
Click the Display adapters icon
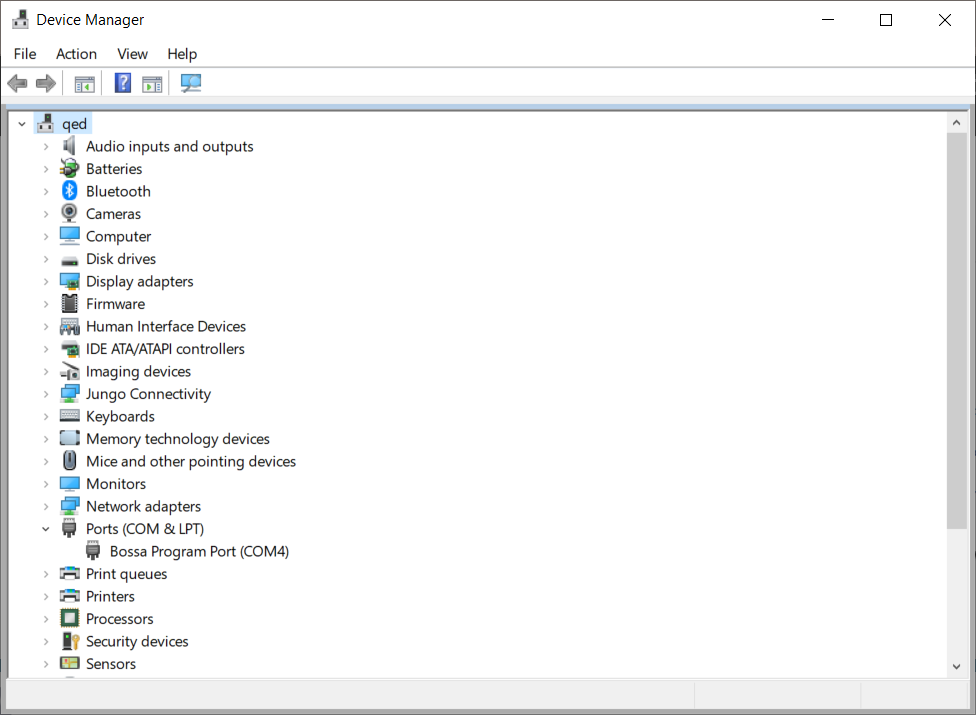coord(70,281)
